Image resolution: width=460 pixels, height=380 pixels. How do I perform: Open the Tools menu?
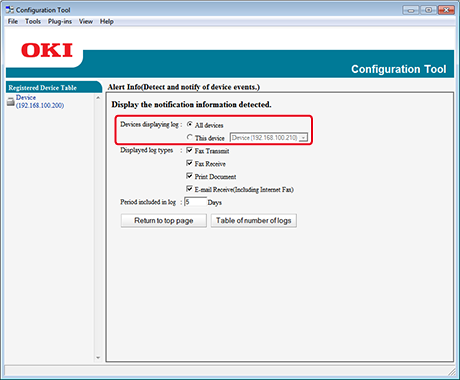[33, 21]
